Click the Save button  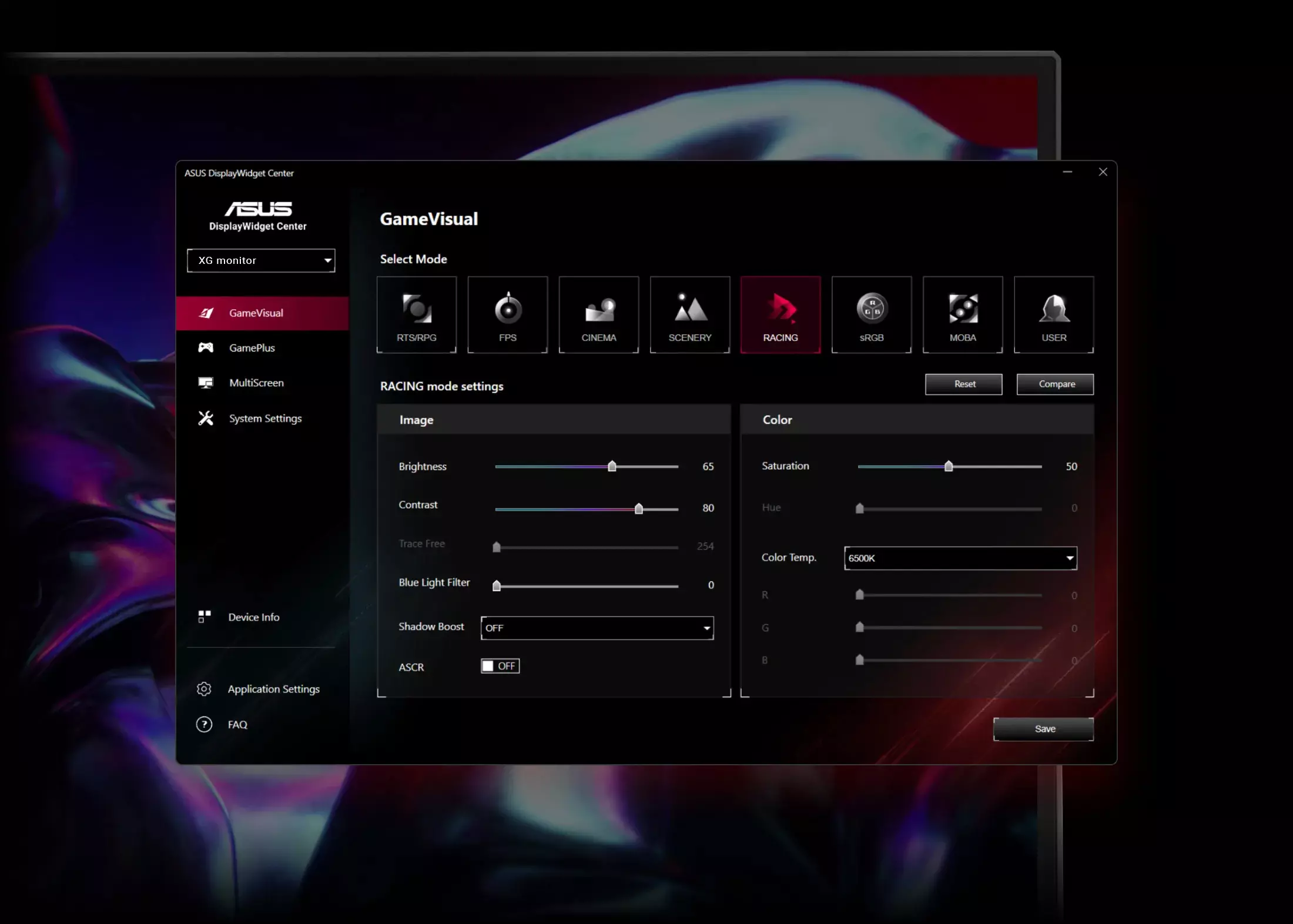[x=1043, y=728]
